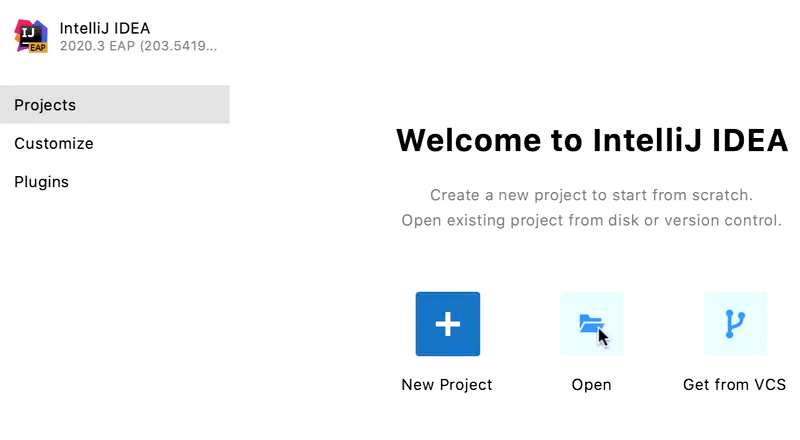Click the 'Open existing project' description line

[591, 220]
